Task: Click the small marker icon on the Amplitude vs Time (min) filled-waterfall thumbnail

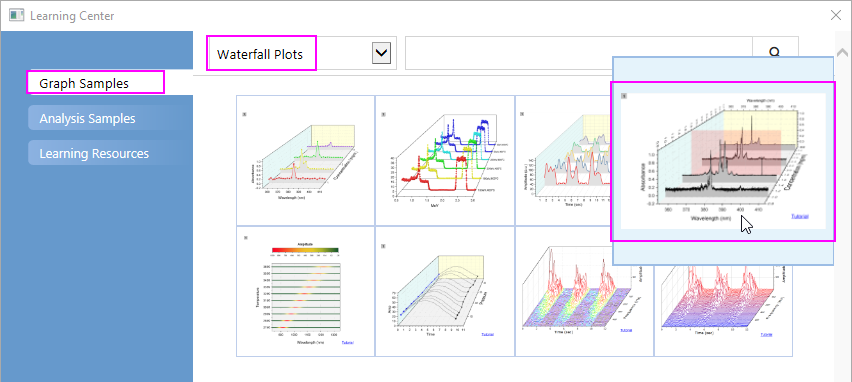Action: [x=522, y=114]
